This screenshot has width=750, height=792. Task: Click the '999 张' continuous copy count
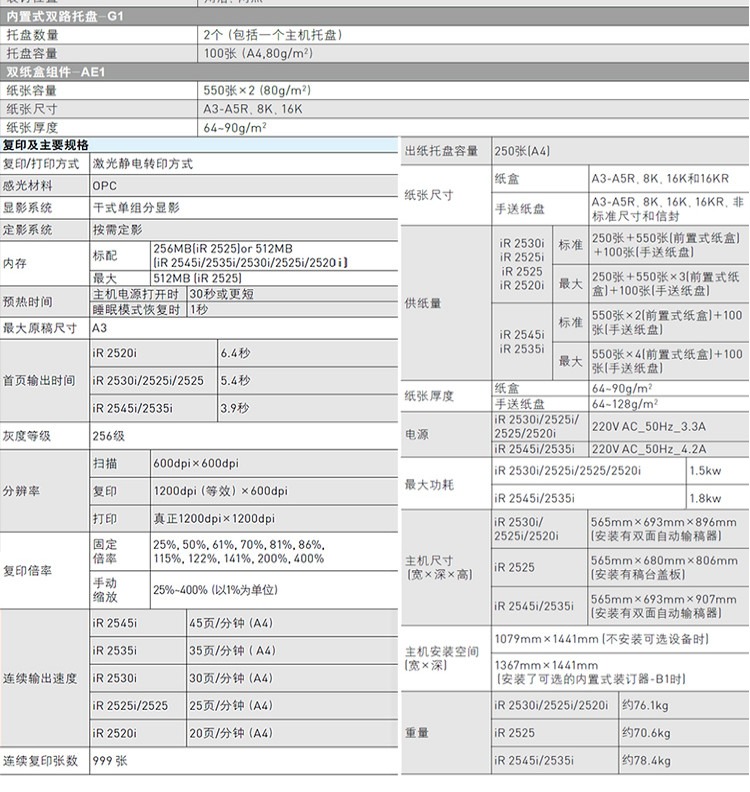(x=110, y=761)
